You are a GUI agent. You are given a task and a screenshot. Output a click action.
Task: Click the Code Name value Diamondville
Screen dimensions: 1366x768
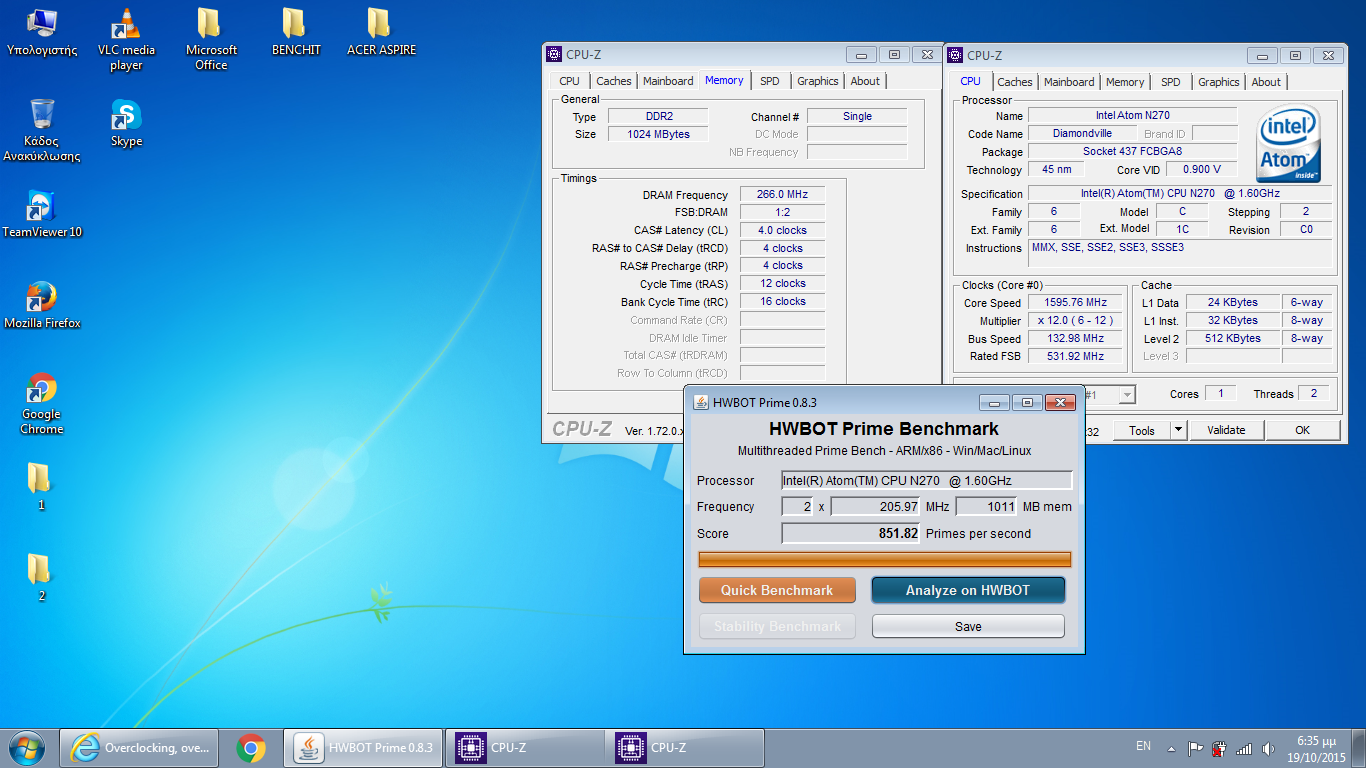pyautogui.click(x=1082, y=134)
